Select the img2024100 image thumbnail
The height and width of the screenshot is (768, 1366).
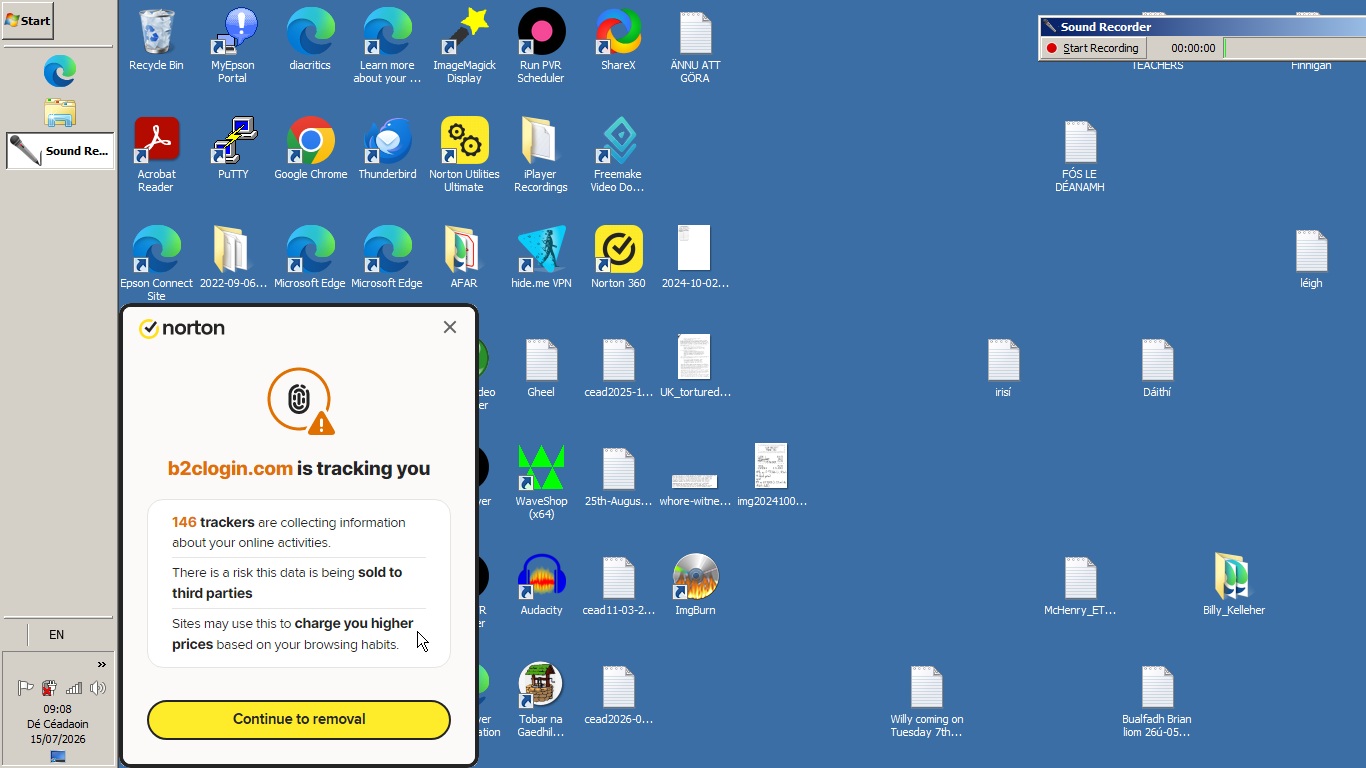(772, 476)
